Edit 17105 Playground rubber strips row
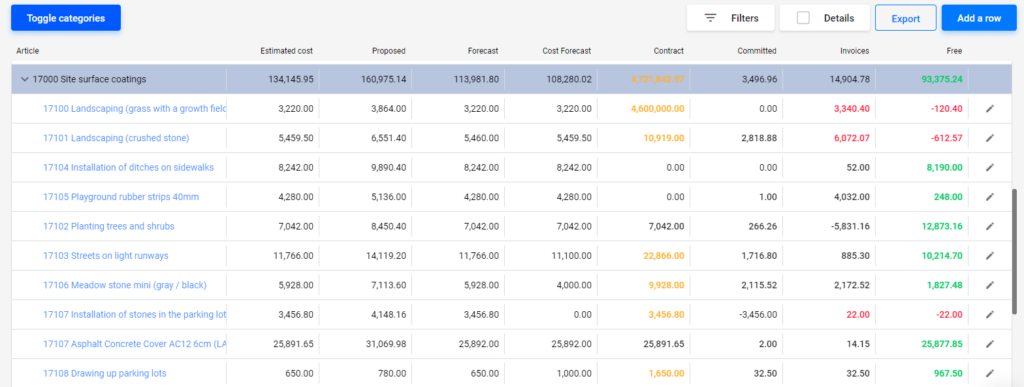This screenshot has width=1024, height=387. tap(989, 196)
